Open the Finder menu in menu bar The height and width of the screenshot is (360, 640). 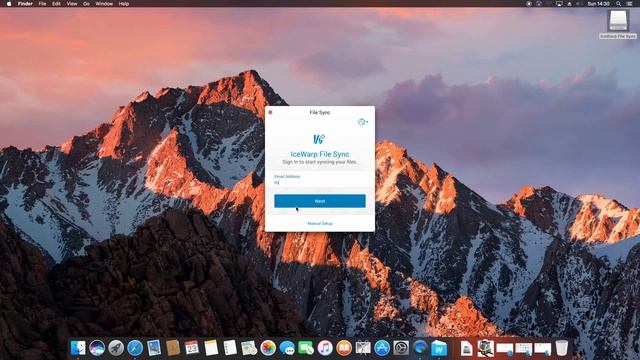tap(25, 4)
